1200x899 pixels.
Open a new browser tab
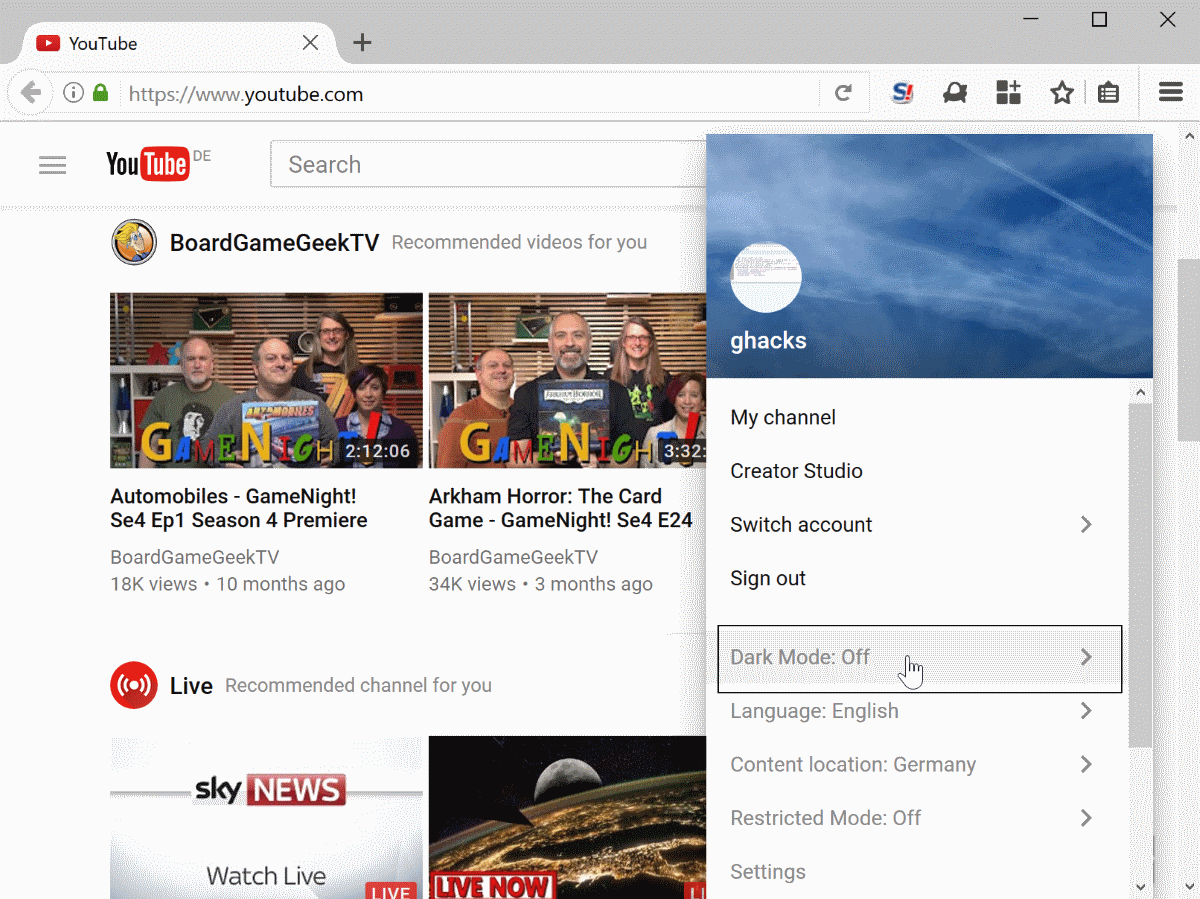click(x=362, y=42)
